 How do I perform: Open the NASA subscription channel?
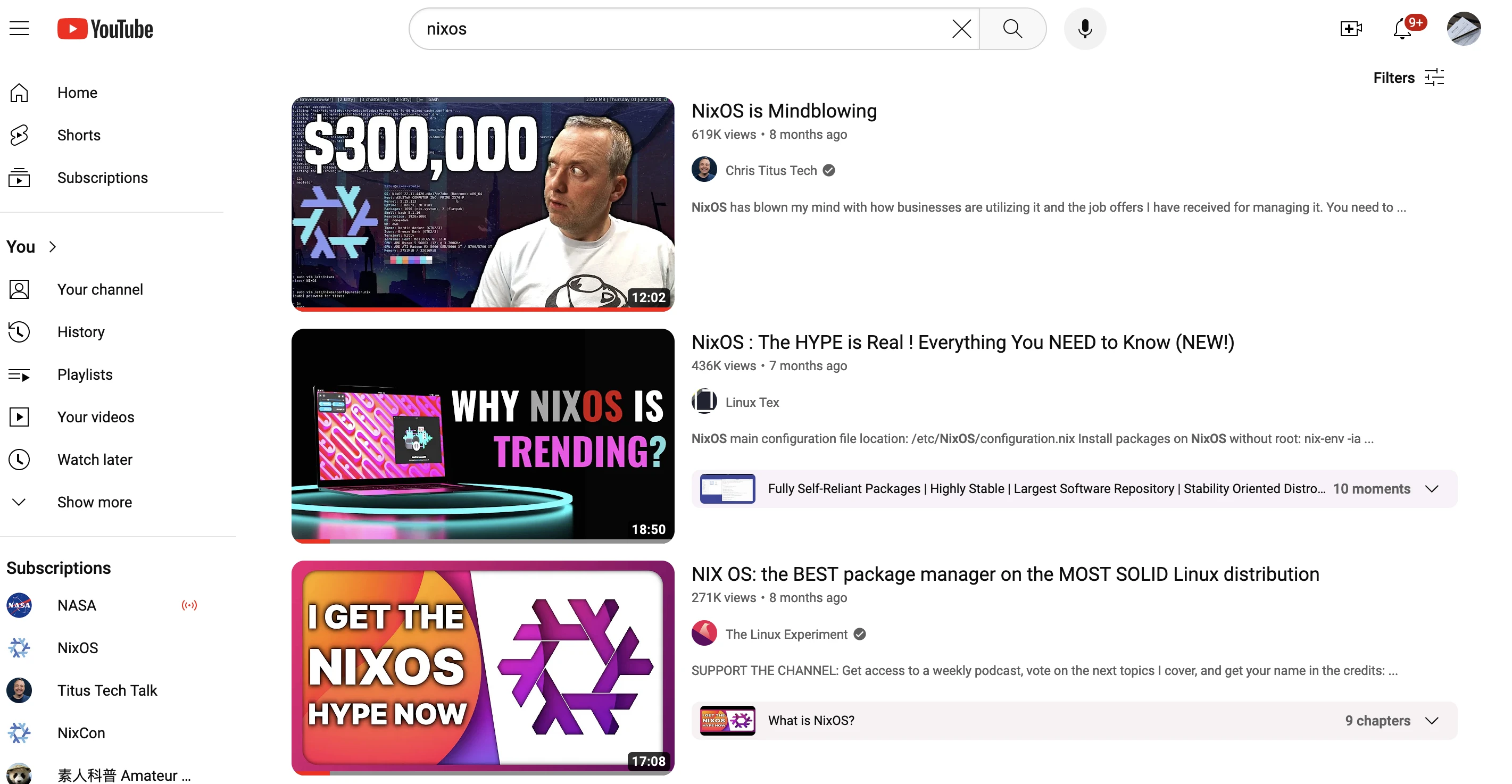pos(76,605)
